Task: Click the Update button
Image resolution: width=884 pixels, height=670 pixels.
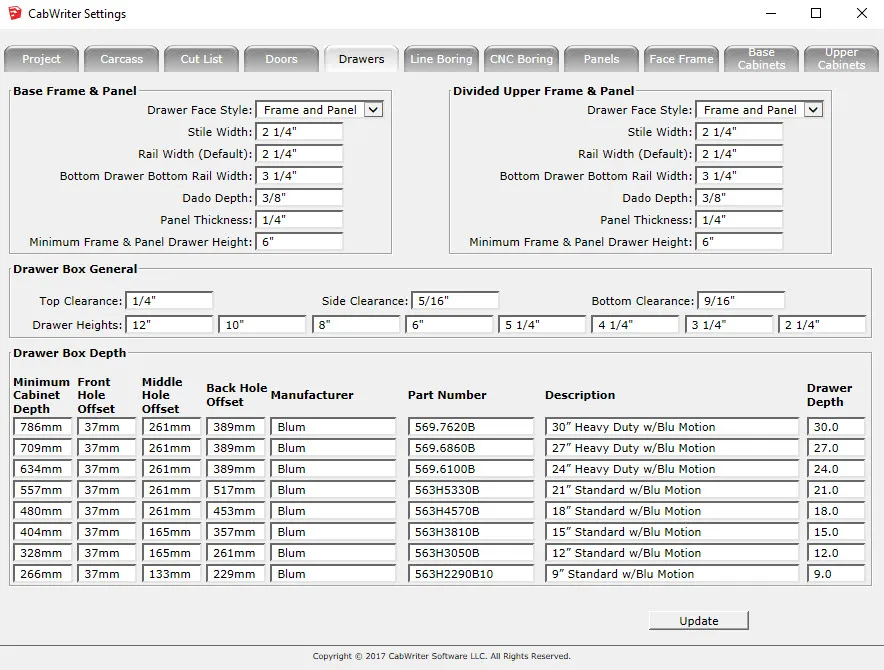Action: [698, 620]
